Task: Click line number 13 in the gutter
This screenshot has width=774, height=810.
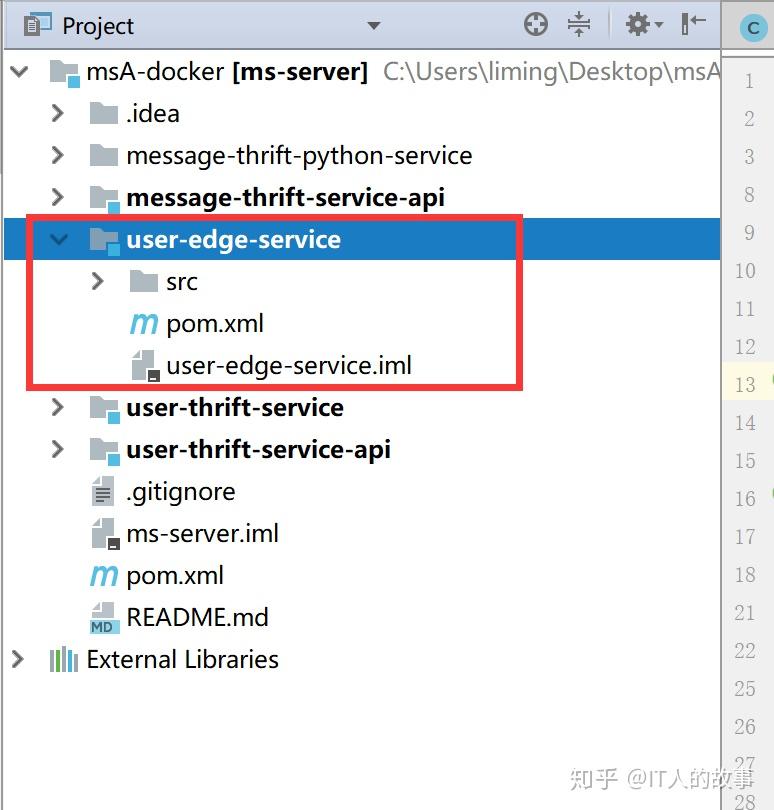Action: [x=747, y=383]
